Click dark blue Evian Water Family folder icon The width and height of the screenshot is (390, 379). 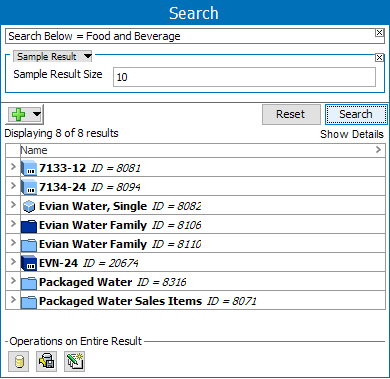point(29,226)
